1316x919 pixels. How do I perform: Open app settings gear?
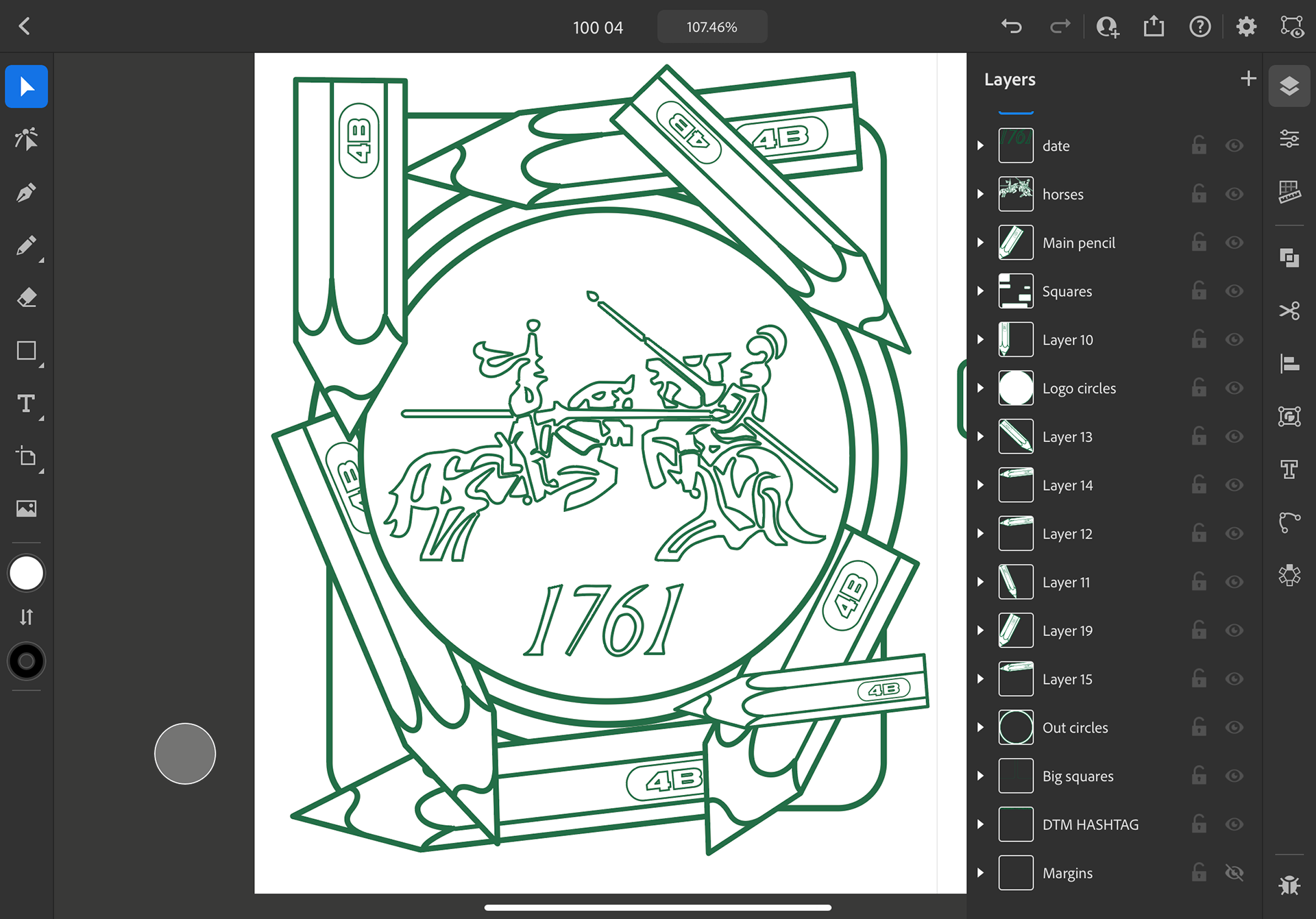point(1246,27)
